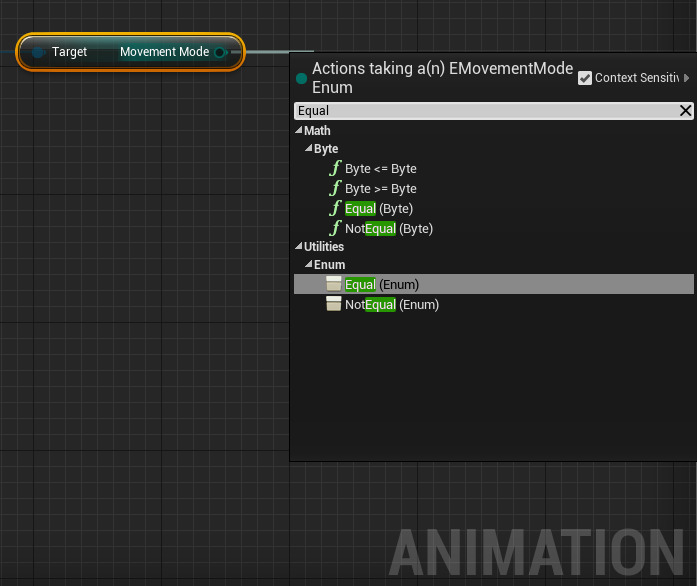Image resolution: width=697 pixels, height=586 pixels.
Task: Click node icon of NotEqual (Enum)
Action: (x=334, y=305)
